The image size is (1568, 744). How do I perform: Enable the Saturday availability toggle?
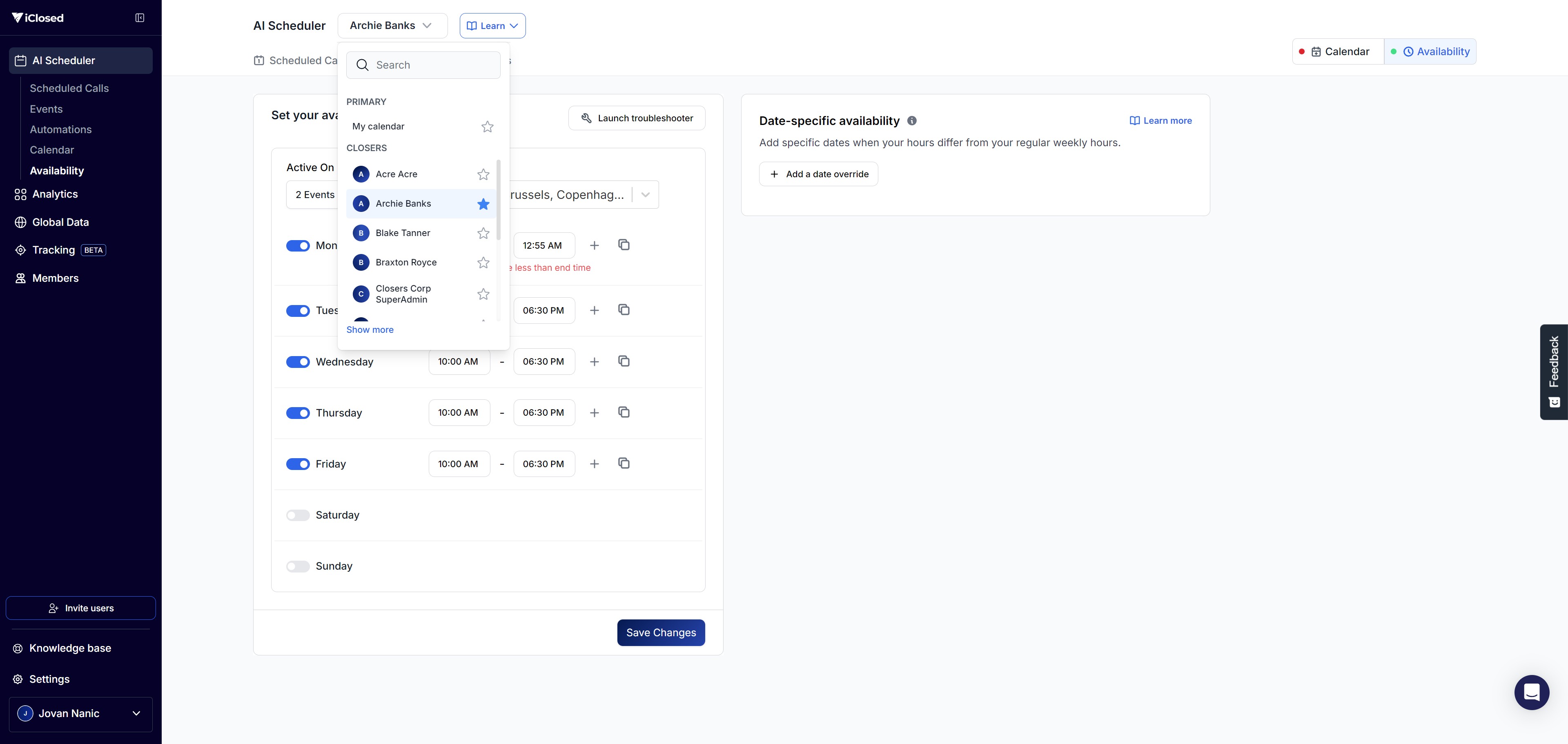(x=298, y=515)
